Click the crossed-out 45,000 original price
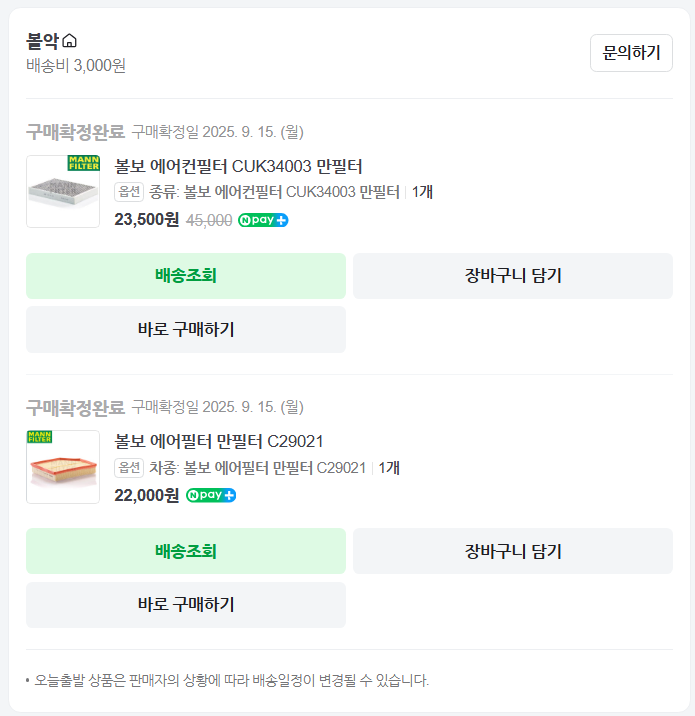This screenshot has width=695, height=716. [209, 220]
